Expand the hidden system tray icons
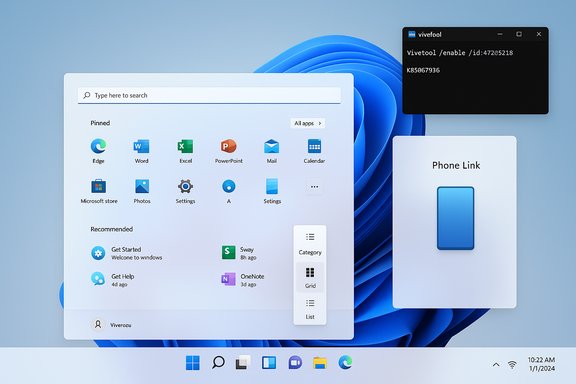The image size is (576, 384). (x=496, y=365)
